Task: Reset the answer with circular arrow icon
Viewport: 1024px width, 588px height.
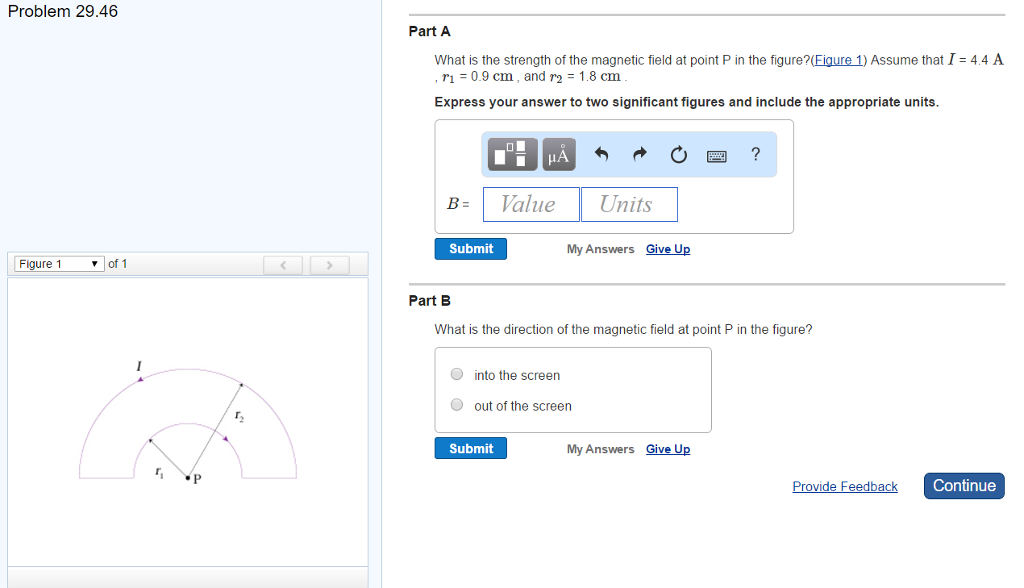Action: pos(679,154)
